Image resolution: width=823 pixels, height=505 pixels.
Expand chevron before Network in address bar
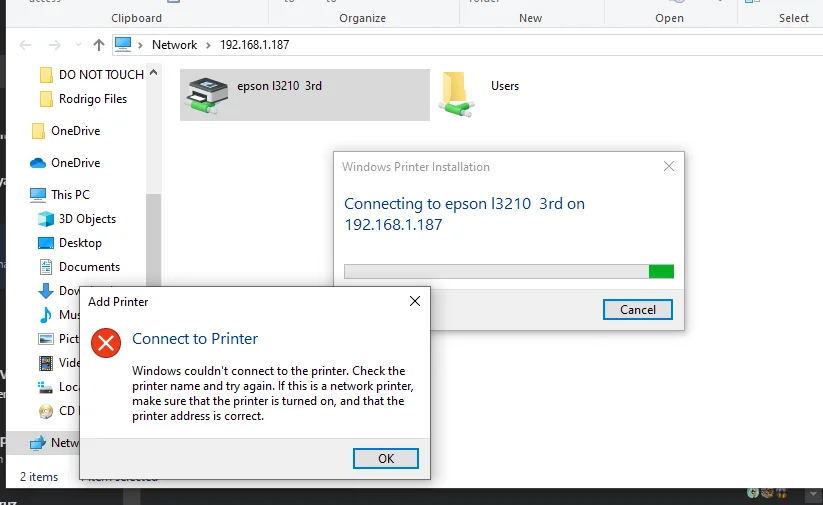tap(140, 45)
